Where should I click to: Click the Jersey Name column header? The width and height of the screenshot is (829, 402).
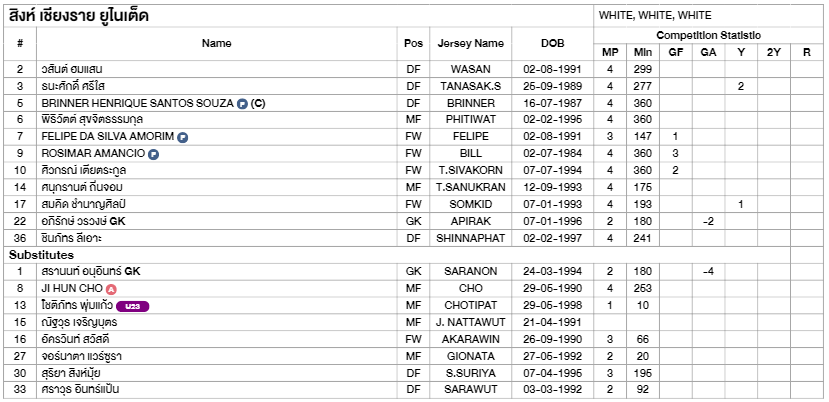pos(471,44)
